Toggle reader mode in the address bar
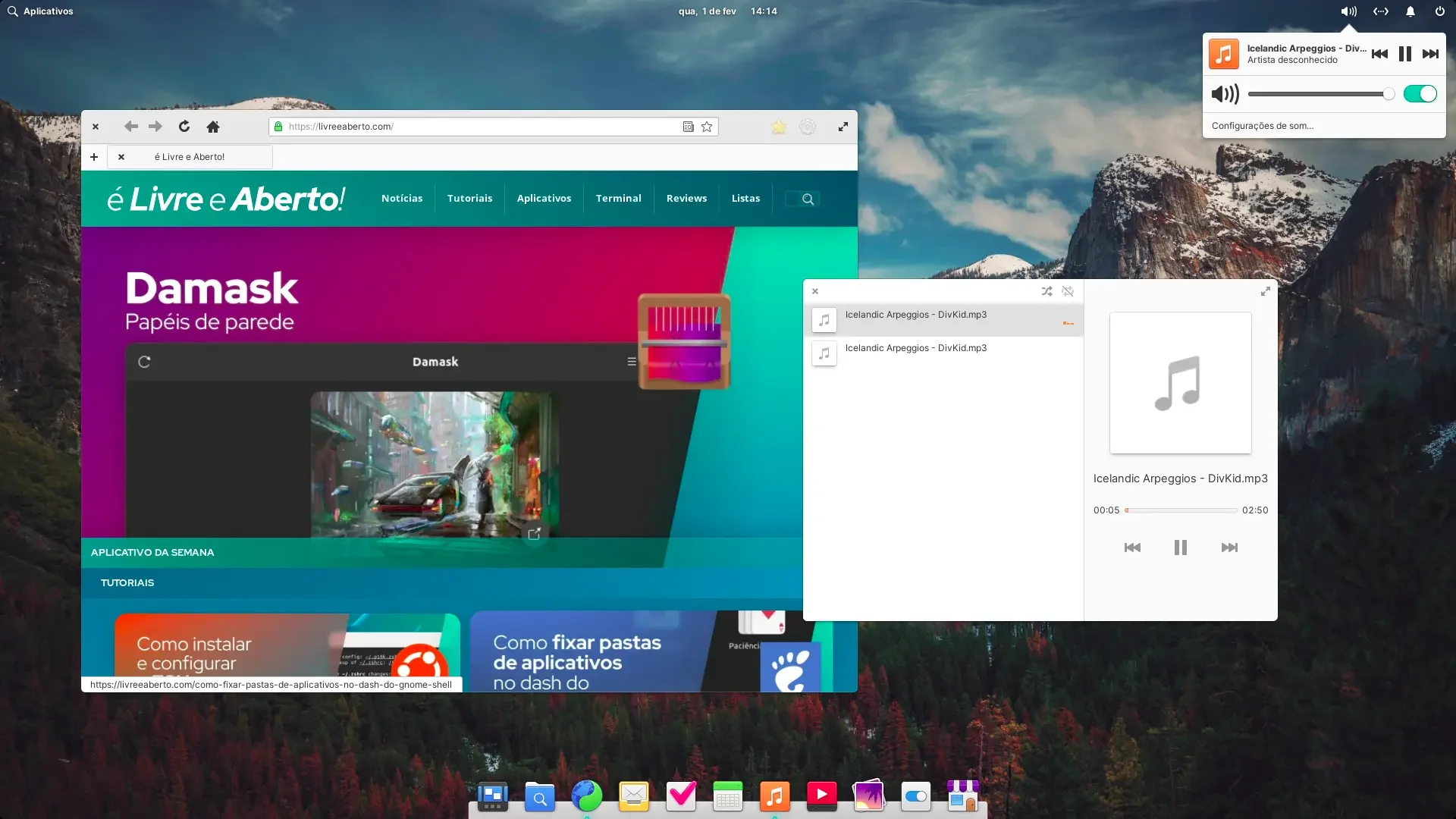1456x819 pixels. pyautogui.click(x=688, y=127)
